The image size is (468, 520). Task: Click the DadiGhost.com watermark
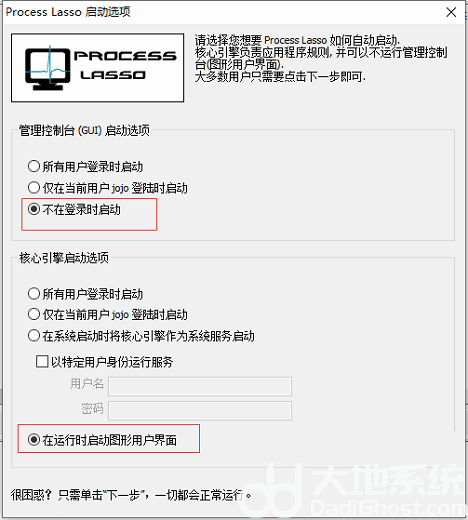point(388,509)
